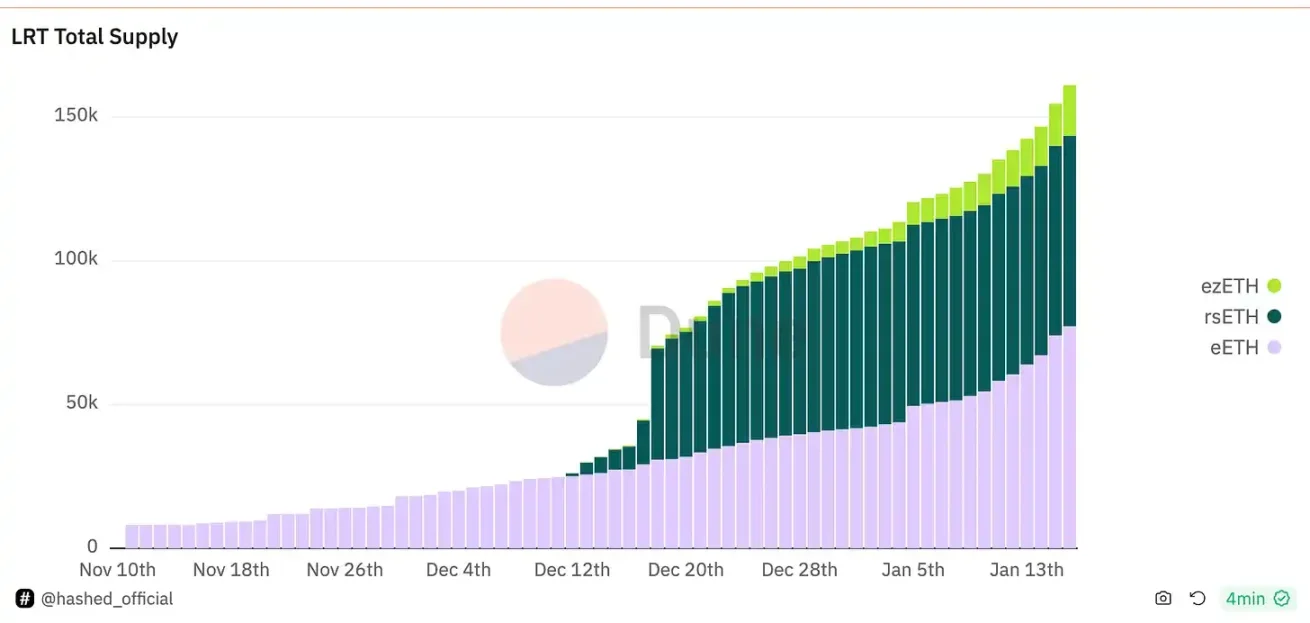Screen dimensions: 1310x623
Task: Select the tallest rightmost bar's ezETH segment
Action: 1069,111
